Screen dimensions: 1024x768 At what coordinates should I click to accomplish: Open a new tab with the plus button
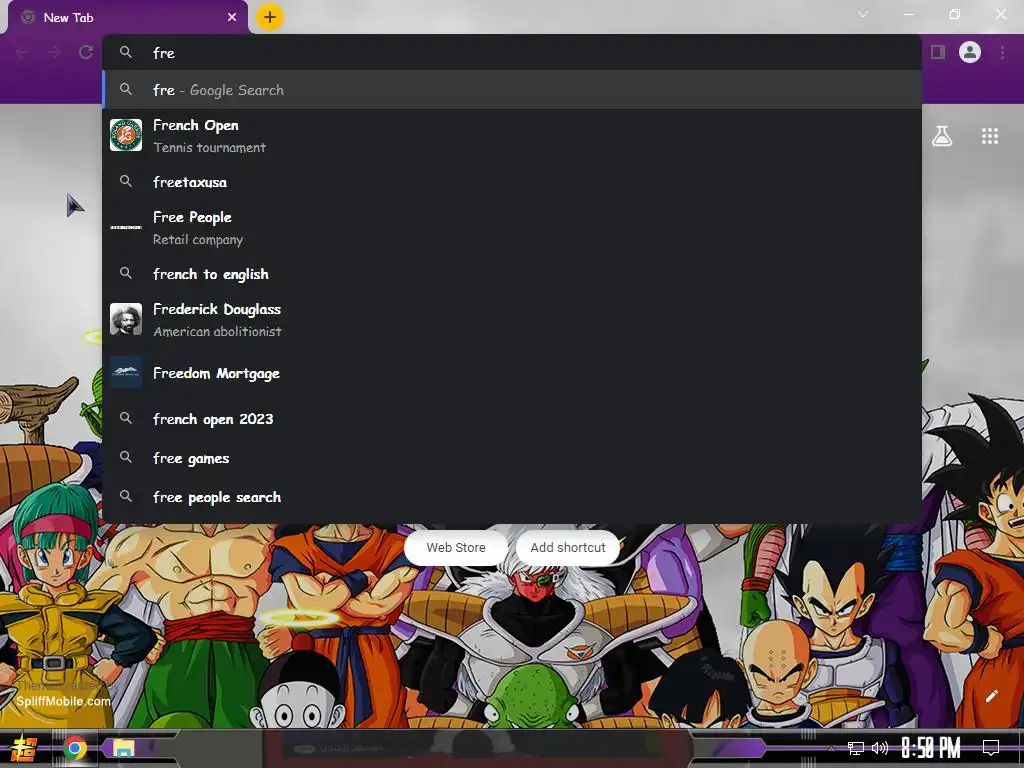tap(270, 17)
